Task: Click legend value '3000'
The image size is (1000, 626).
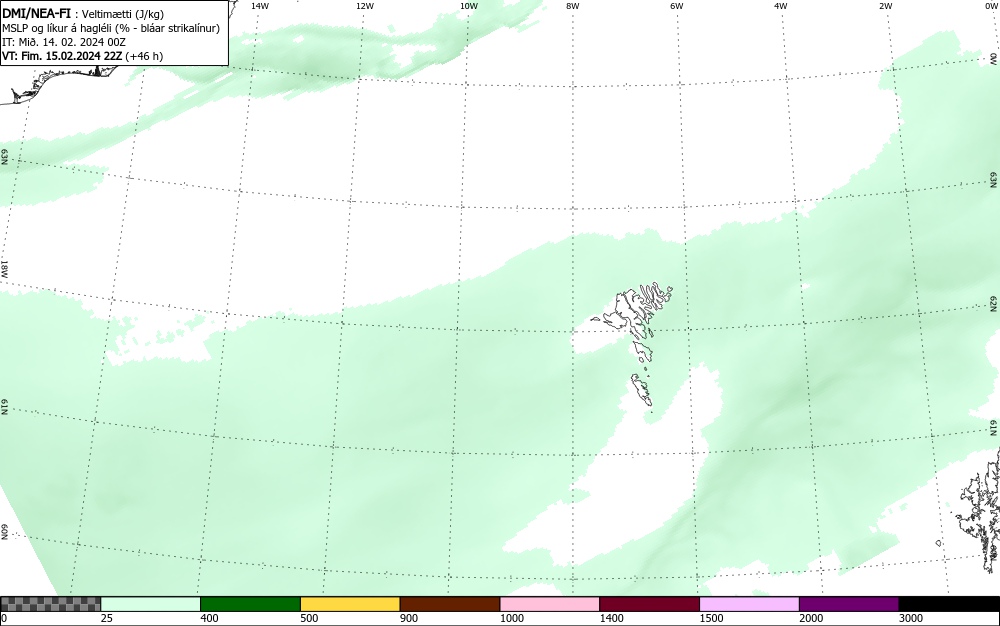Action: point(911,618)
